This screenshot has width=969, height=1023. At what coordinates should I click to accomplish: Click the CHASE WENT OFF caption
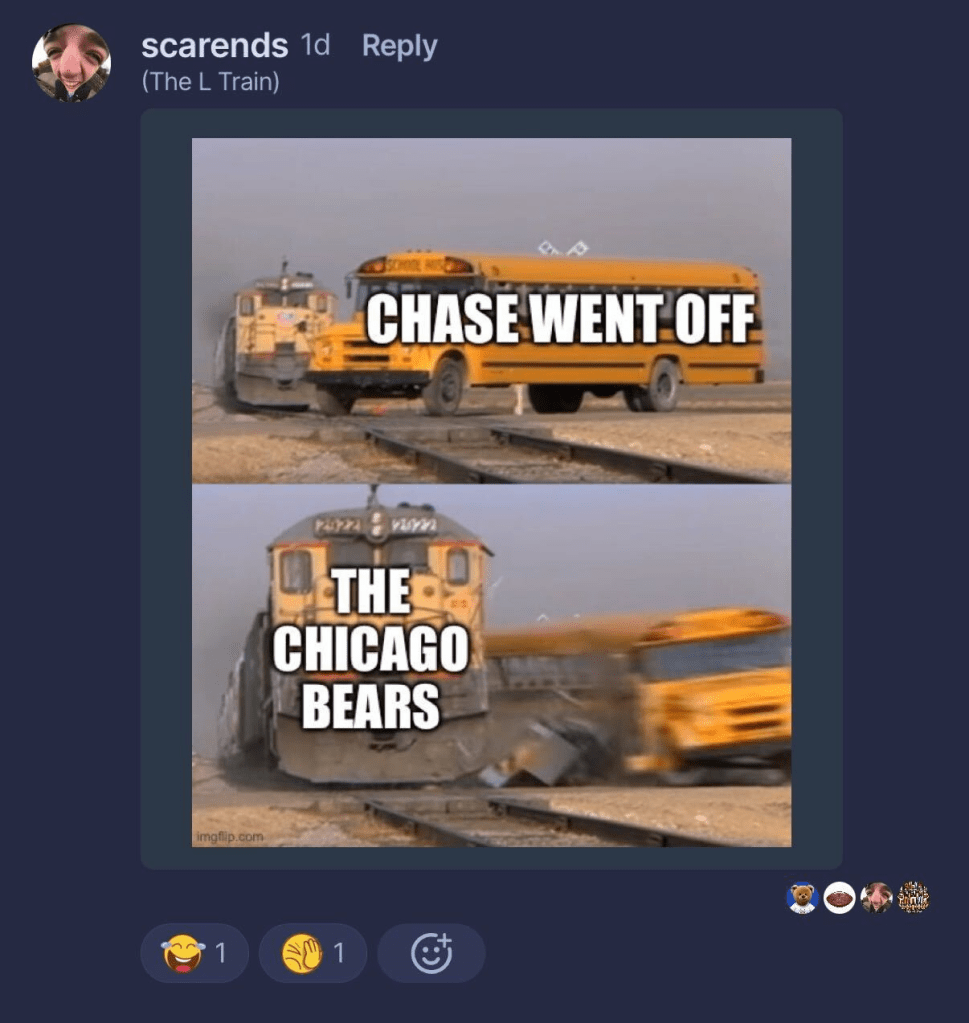point(561,319)
